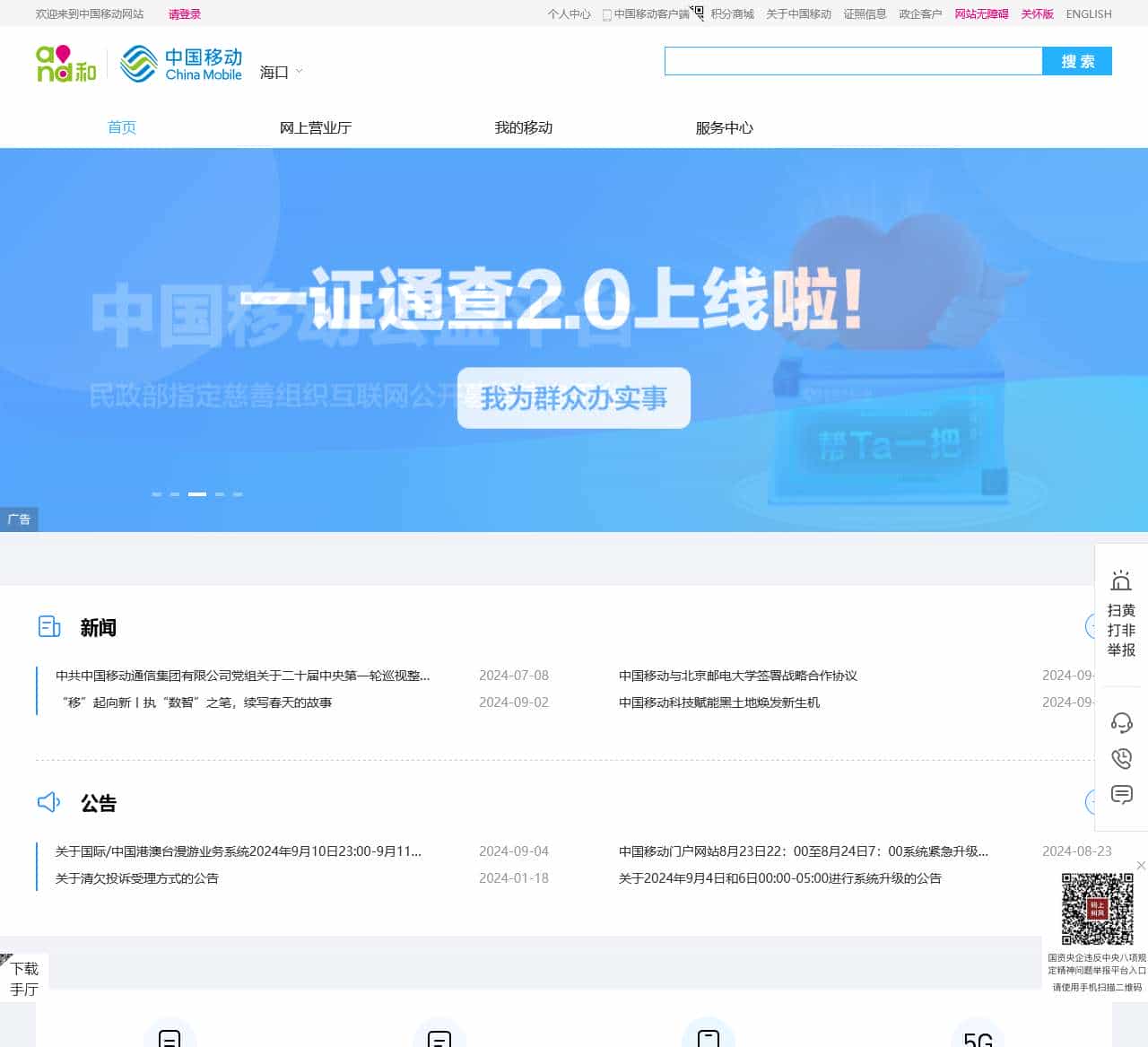Click the 扫黄打非举报 siren icon
This screenshot has width=1148, height=1047.
click(x=1121, y=580)
